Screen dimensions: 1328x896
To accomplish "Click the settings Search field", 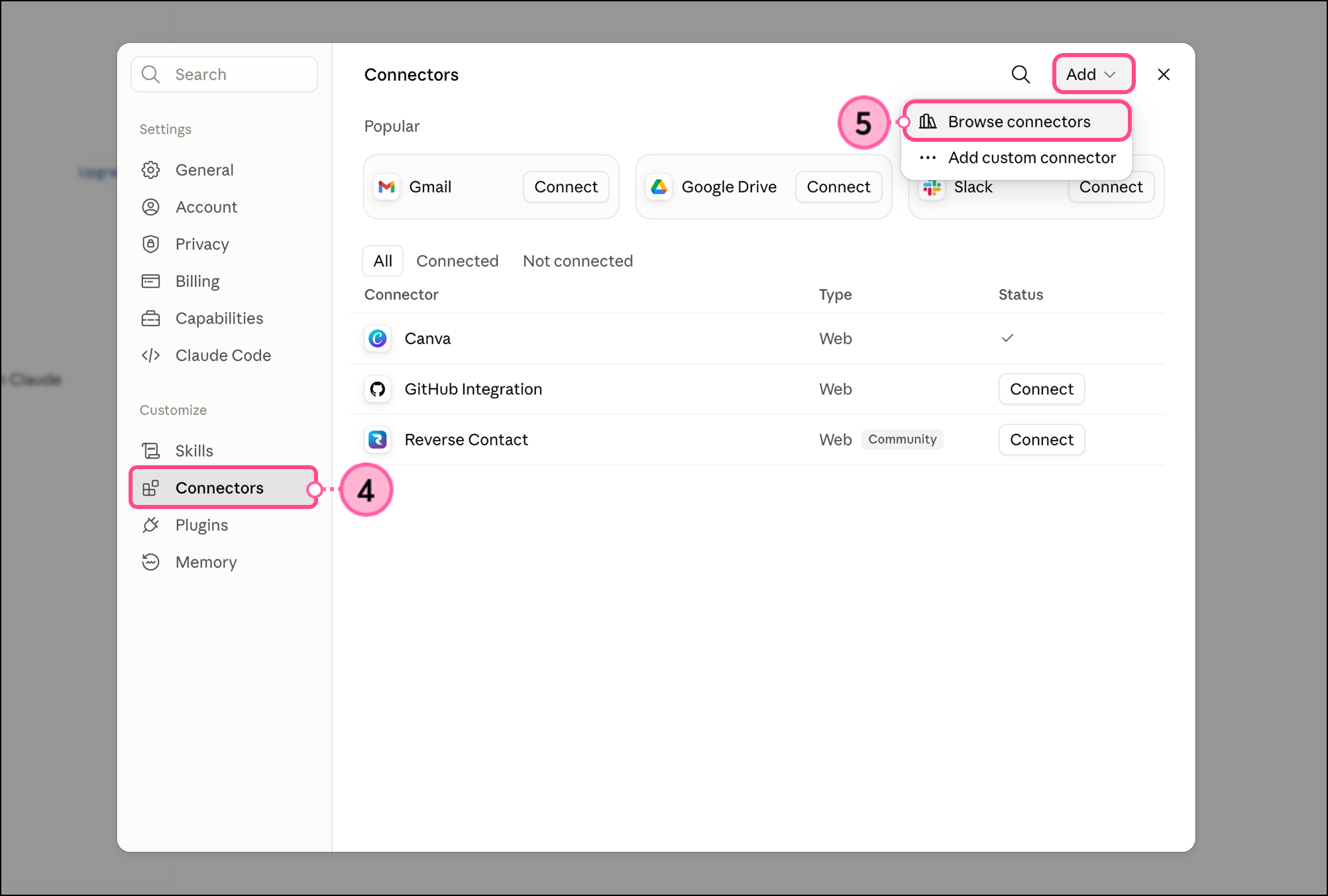I will pos(224,74).
